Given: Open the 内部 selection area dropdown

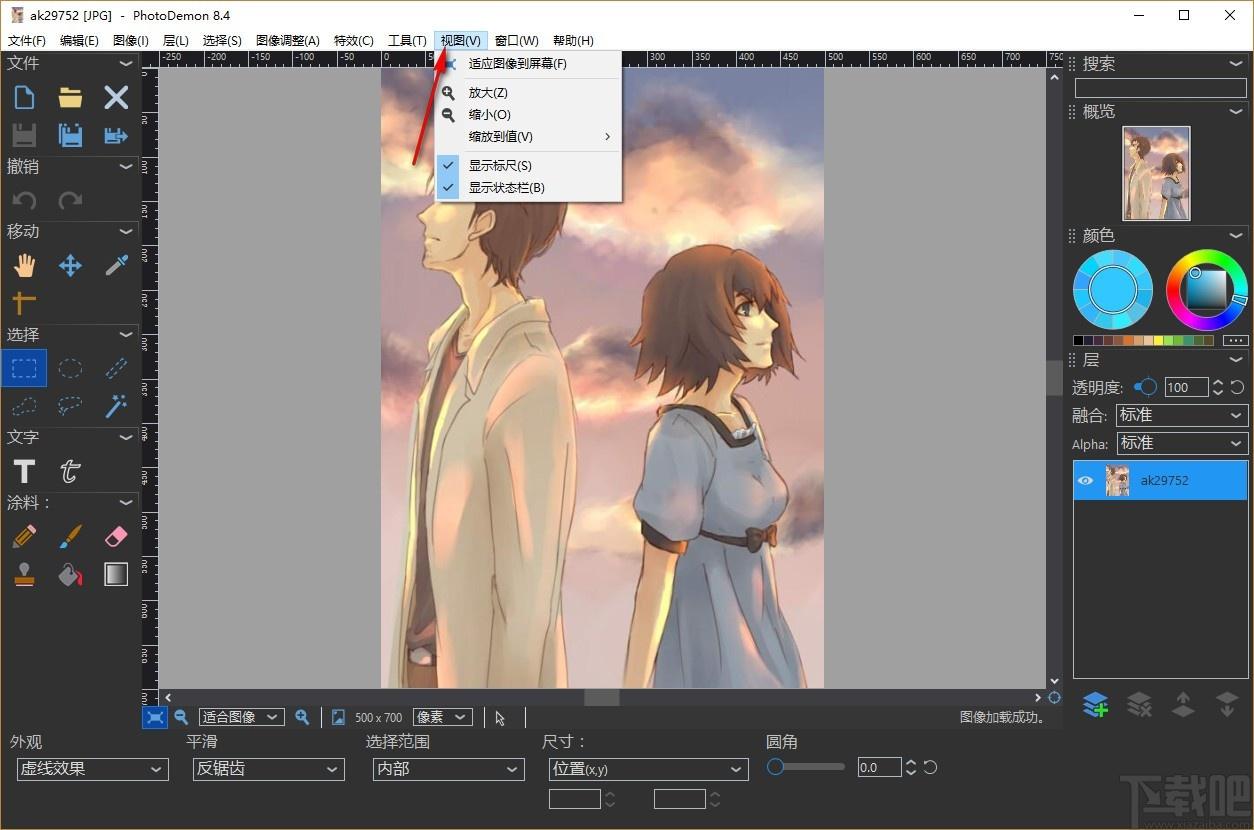Looking at the screenshot, I should (449, 769).
